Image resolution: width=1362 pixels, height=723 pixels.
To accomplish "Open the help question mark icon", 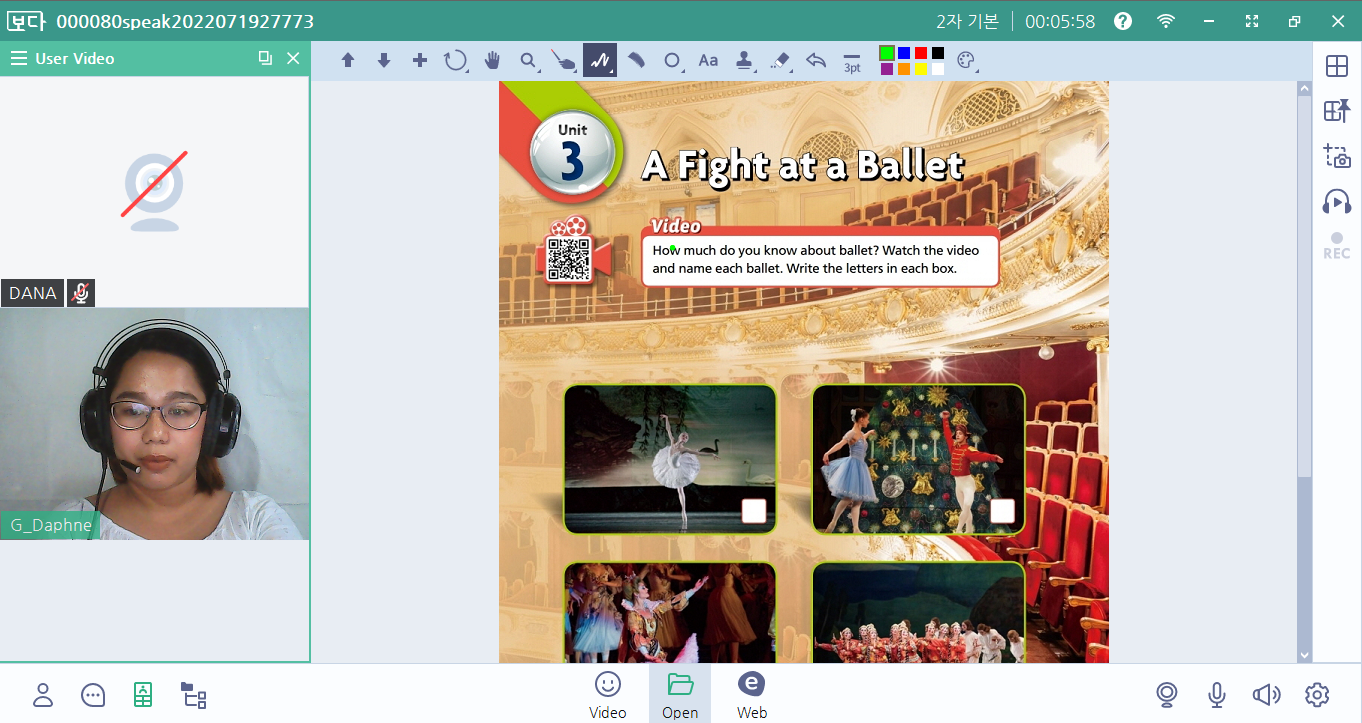I will pos(1123,21).
